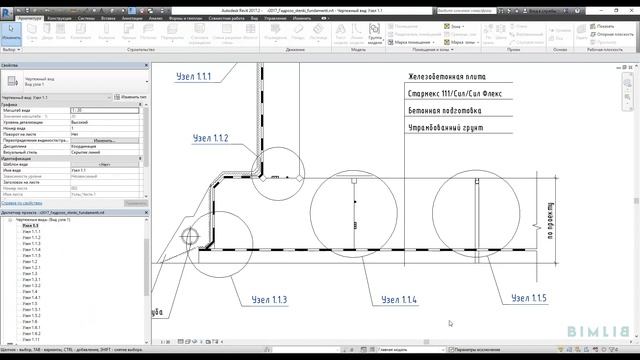Viewport: 640px width, 360px height.
Task: Open the Revit application menu
Action: pos(7,13)
